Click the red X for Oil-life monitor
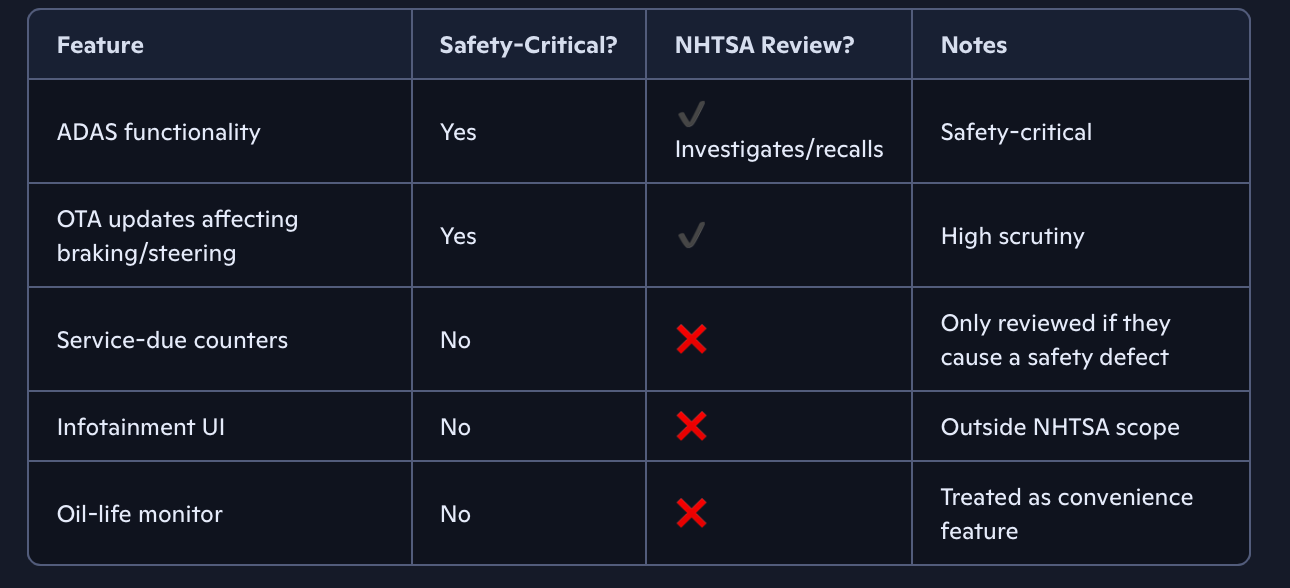The width and height of the screenshot is (1290, 588). (x=691, y=514)
